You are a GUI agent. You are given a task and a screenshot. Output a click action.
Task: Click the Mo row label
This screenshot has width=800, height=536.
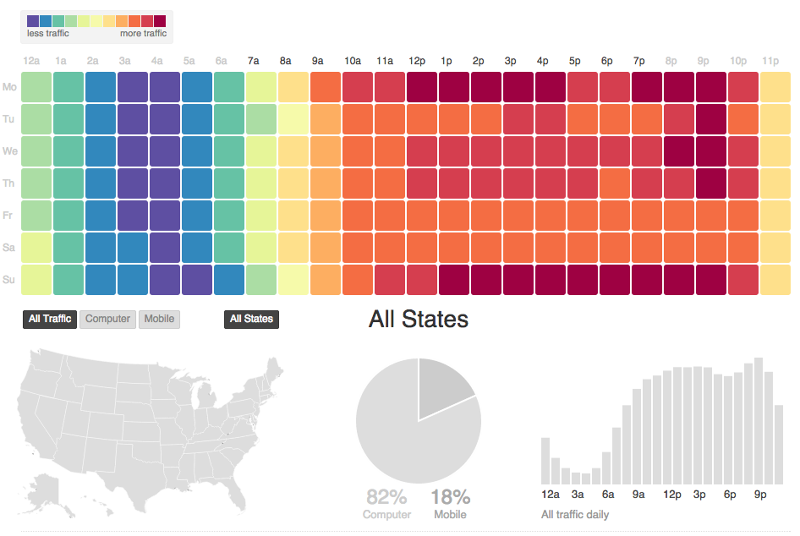(x=9, y=87)
